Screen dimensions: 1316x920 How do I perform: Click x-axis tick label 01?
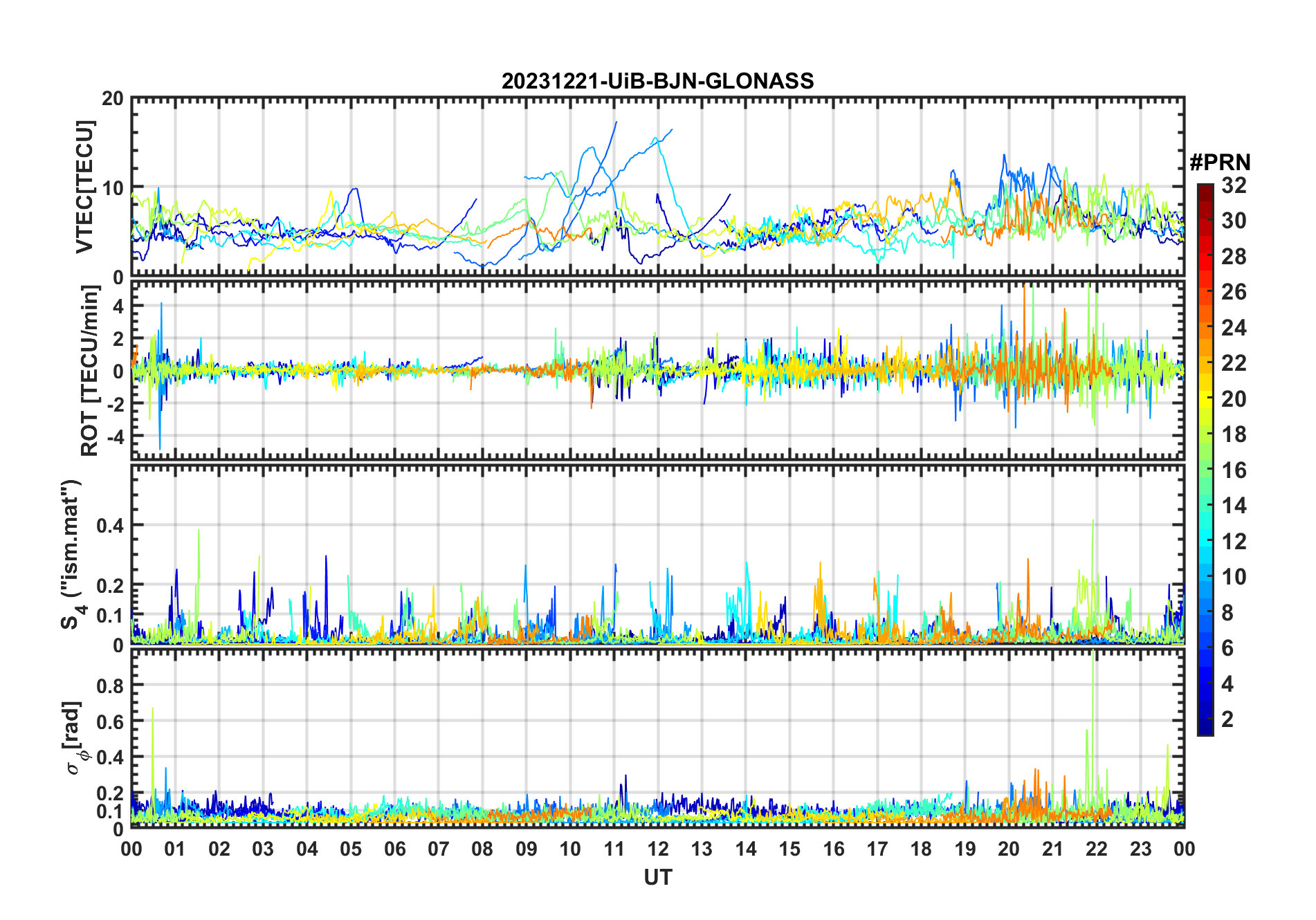coord(175,849)
